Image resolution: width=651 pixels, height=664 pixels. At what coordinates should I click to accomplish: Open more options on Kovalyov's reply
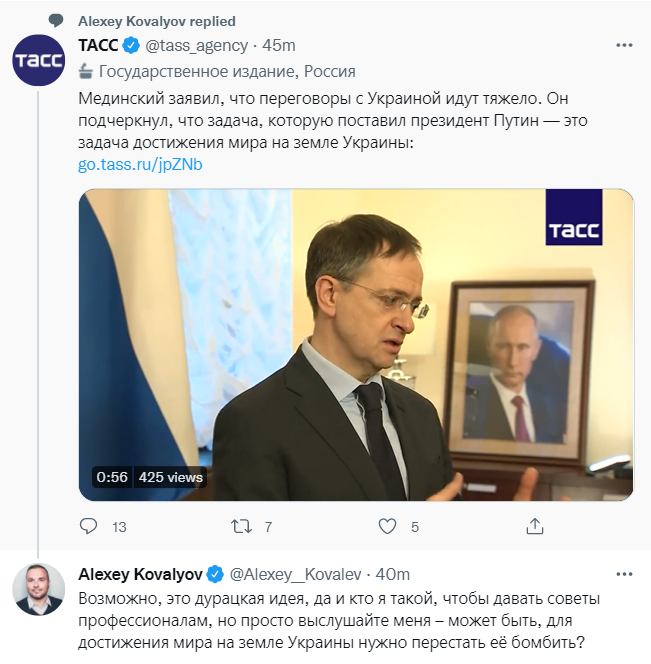pos(623,575)
